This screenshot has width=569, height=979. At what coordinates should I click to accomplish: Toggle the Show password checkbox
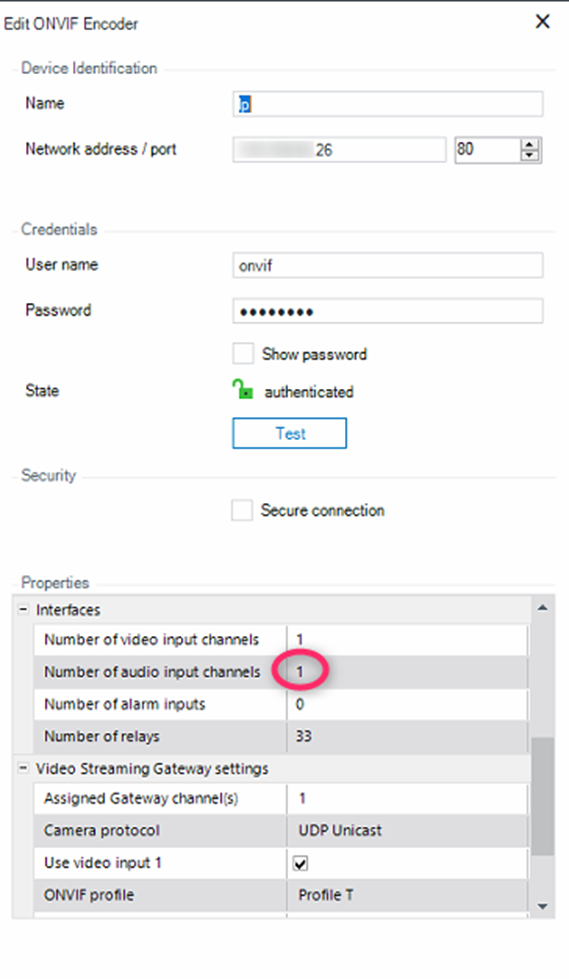243,353
